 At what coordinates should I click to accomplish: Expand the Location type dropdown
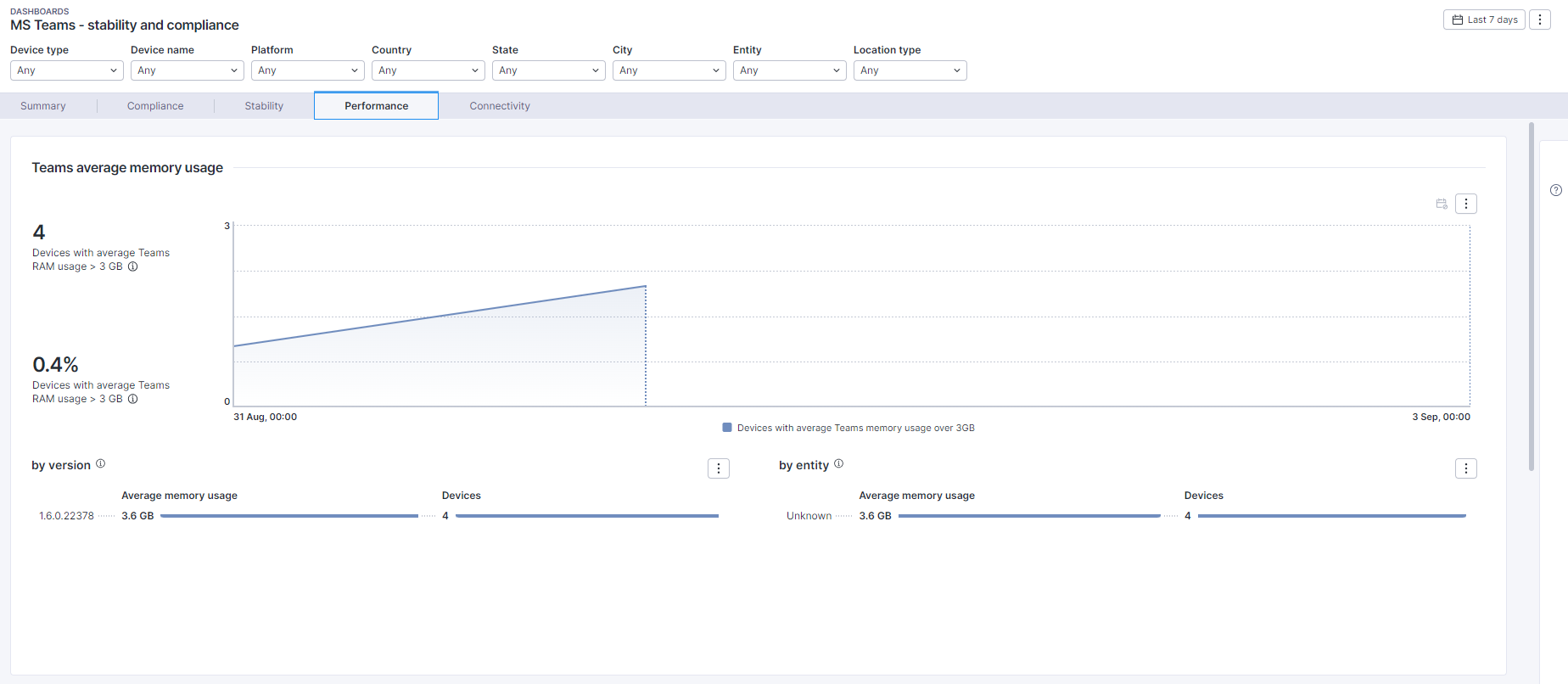click(910, 70)
